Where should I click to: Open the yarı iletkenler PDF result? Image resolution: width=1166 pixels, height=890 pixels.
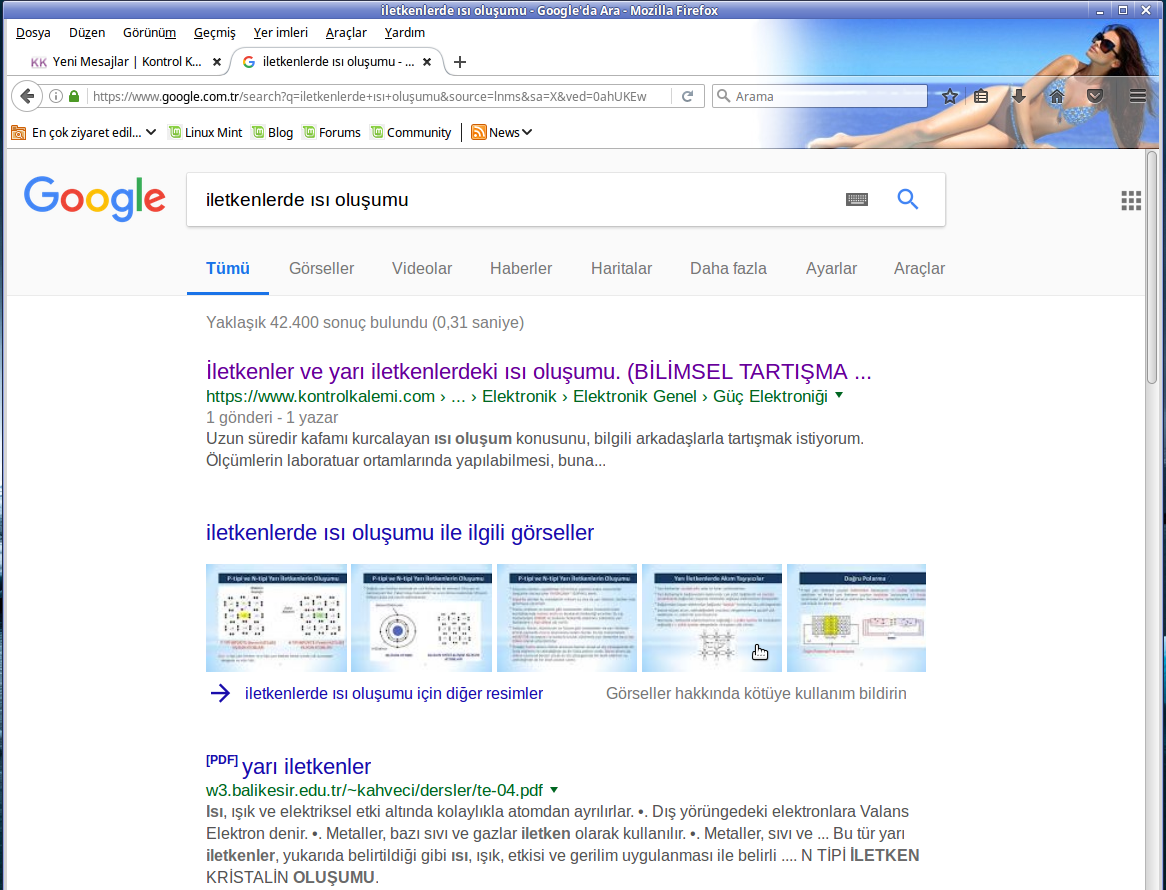coord(306,766)
